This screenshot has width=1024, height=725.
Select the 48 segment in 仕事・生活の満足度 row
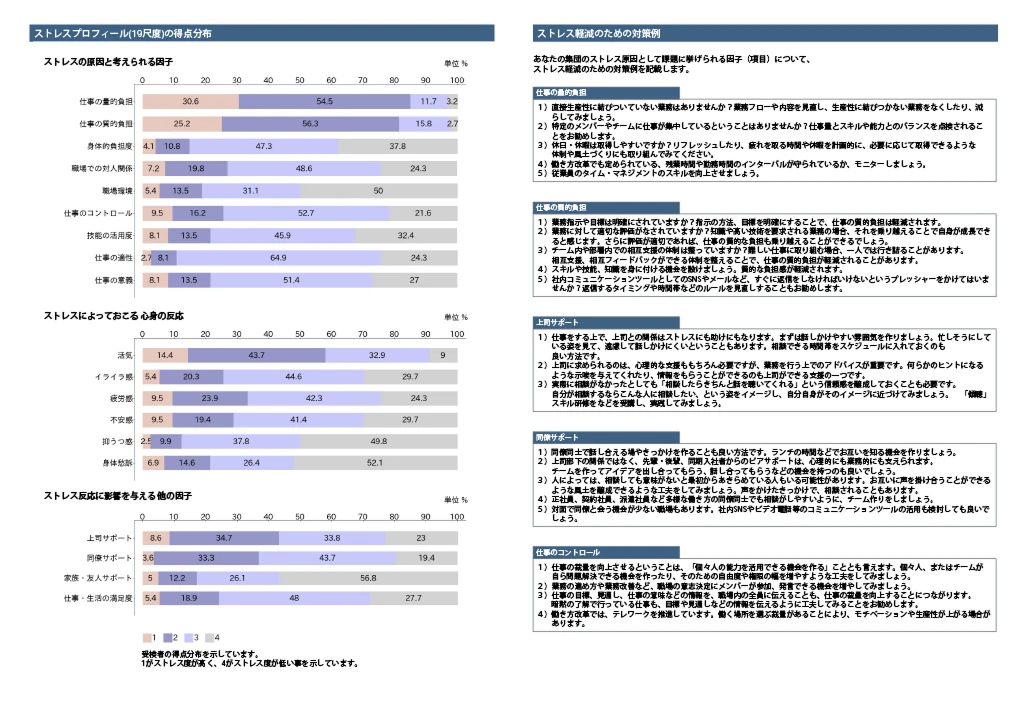[x=295, y=598]
